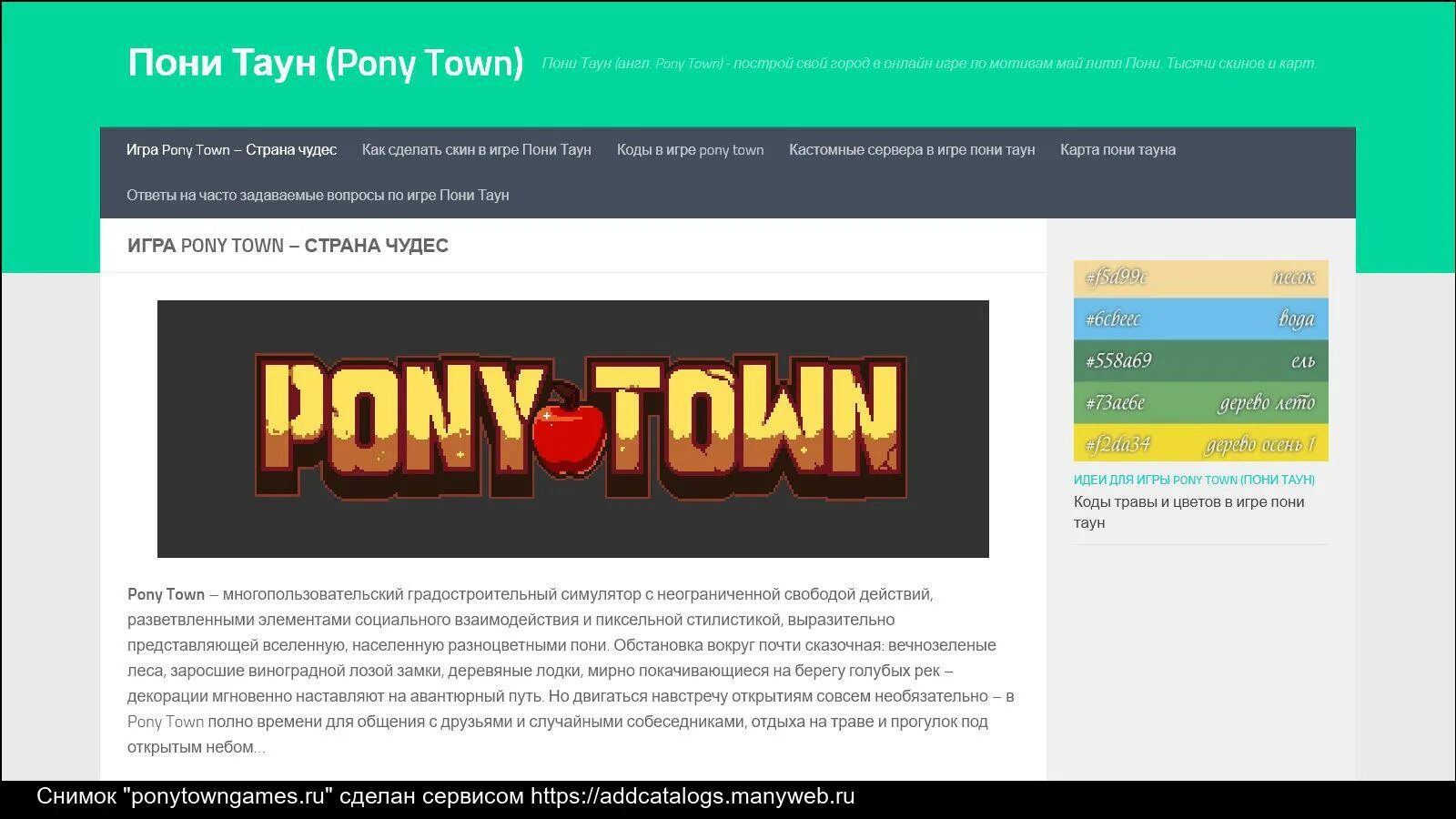Click bold Pony Town text starting the article

coord(166,594)
